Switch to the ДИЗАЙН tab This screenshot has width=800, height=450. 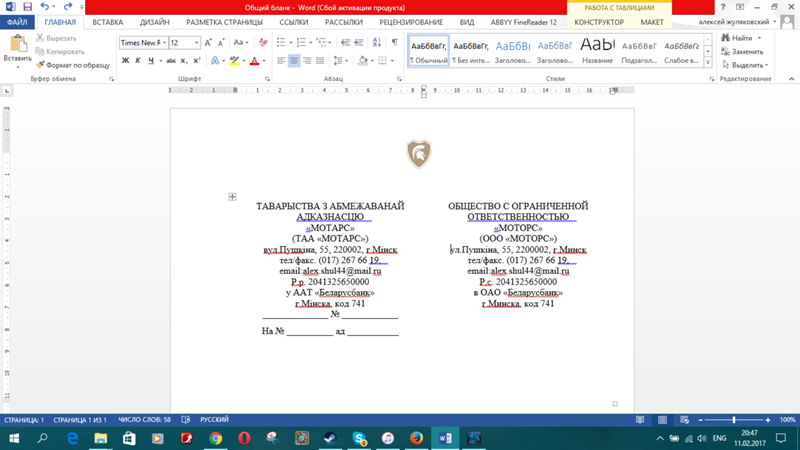click(155, 22)
